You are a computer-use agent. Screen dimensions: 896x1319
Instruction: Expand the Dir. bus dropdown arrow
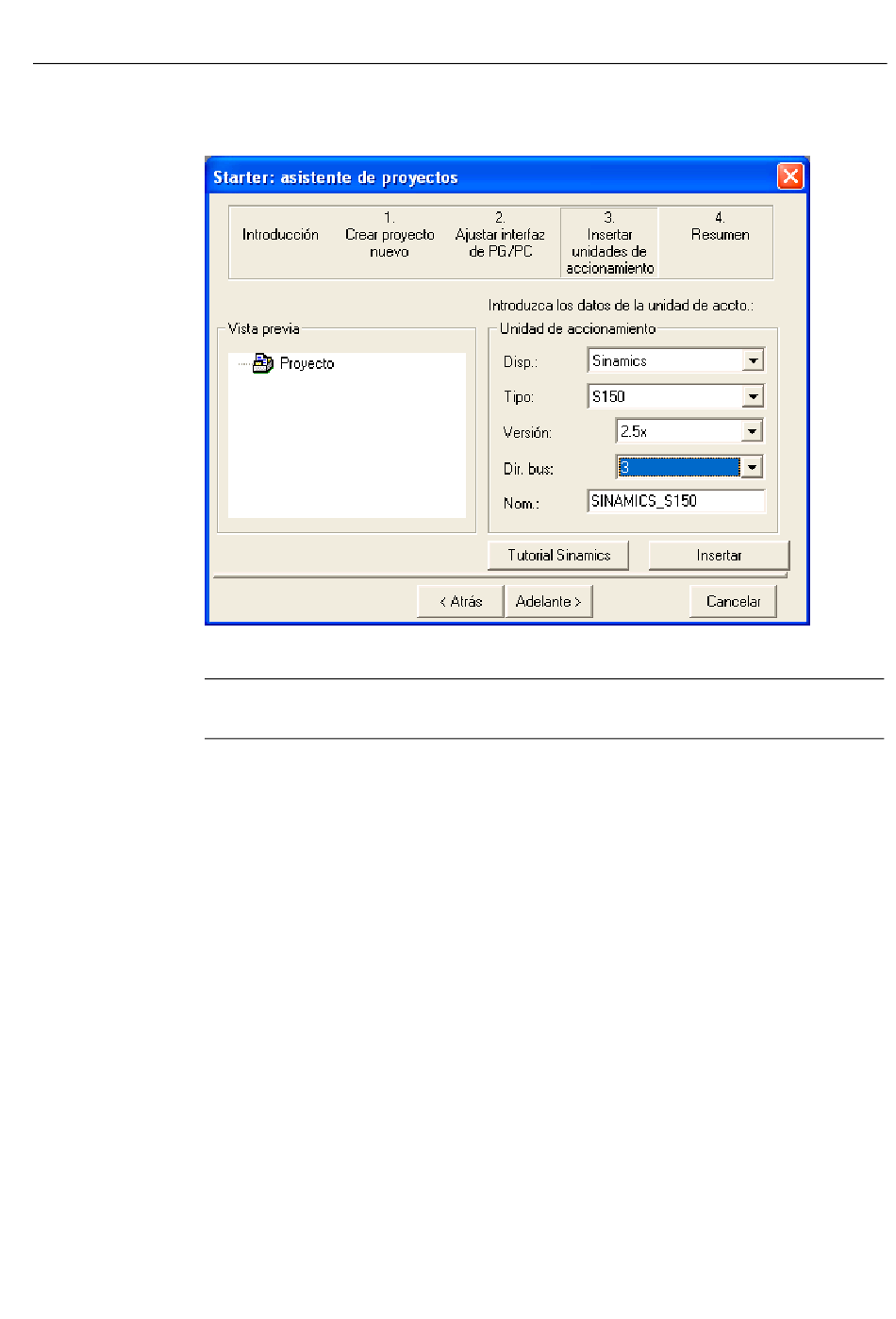coord(752,467)
